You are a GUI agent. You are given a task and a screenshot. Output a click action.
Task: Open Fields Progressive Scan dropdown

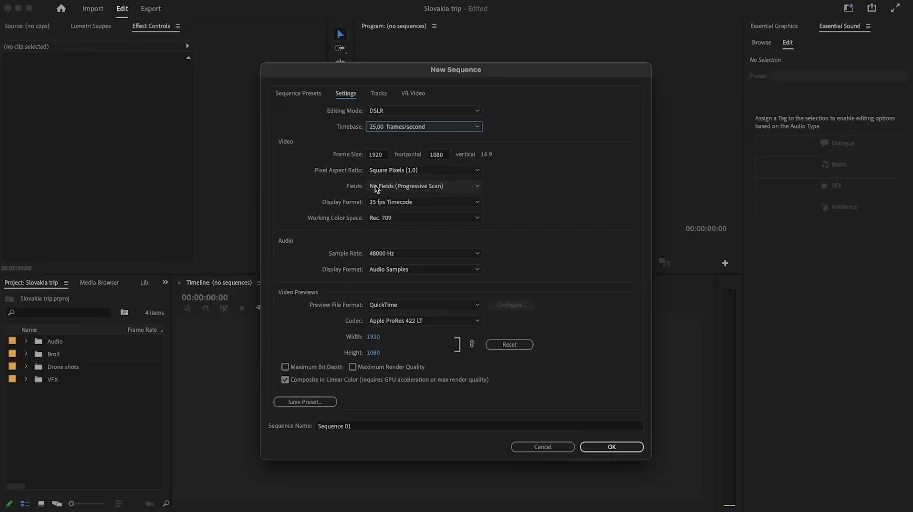[x=424, y=186]
